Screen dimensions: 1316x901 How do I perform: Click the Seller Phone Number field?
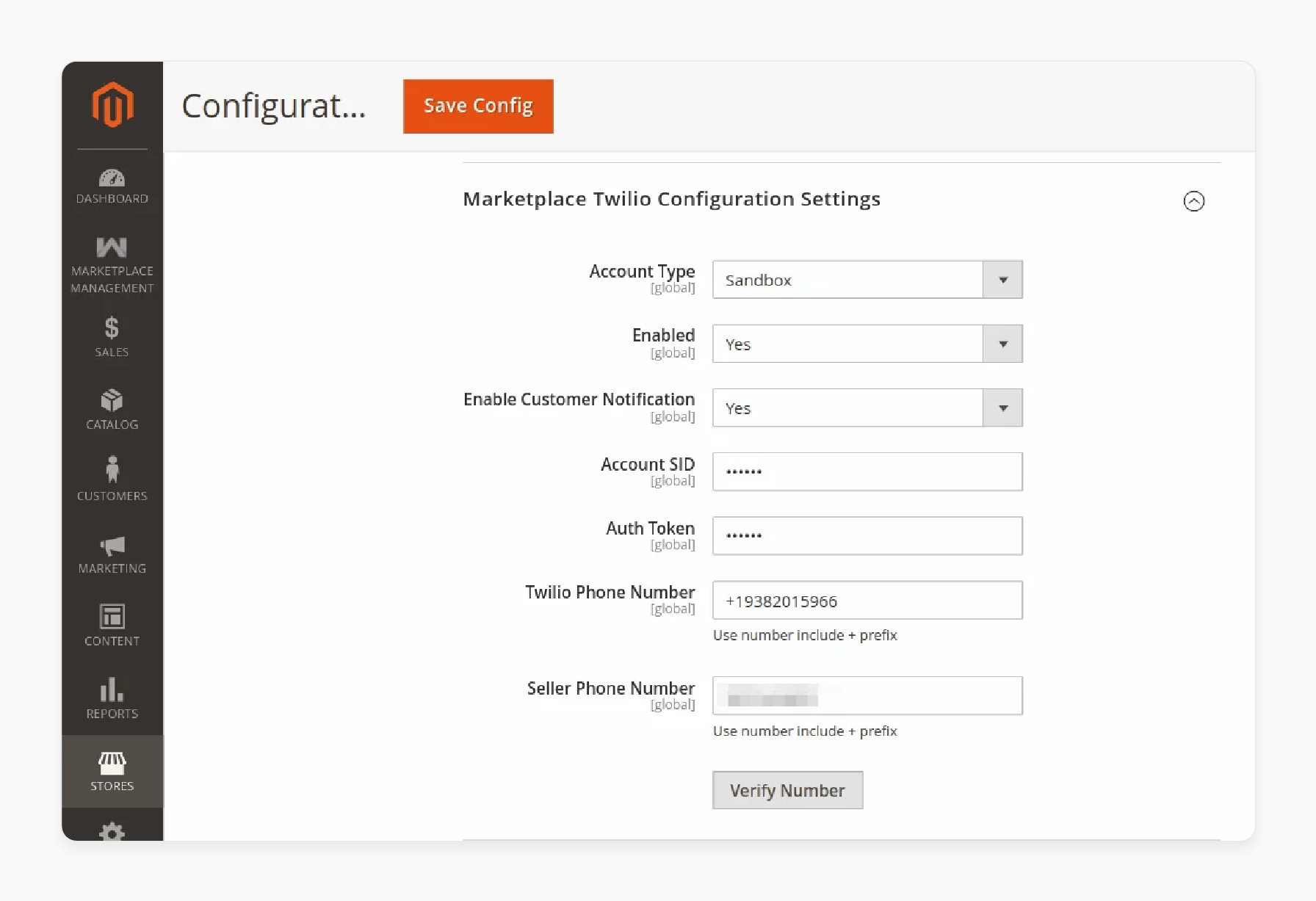click(x=867, y=695)
